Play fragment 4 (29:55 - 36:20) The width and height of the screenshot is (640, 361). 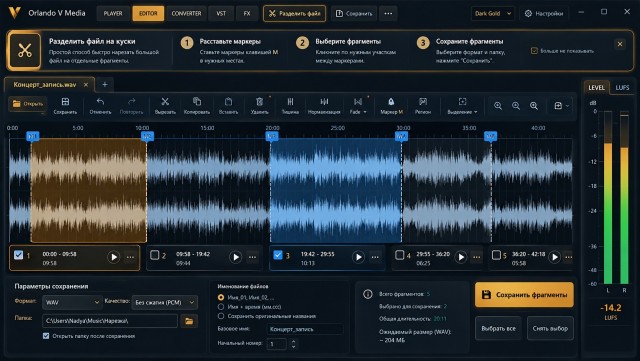[461, 257]
